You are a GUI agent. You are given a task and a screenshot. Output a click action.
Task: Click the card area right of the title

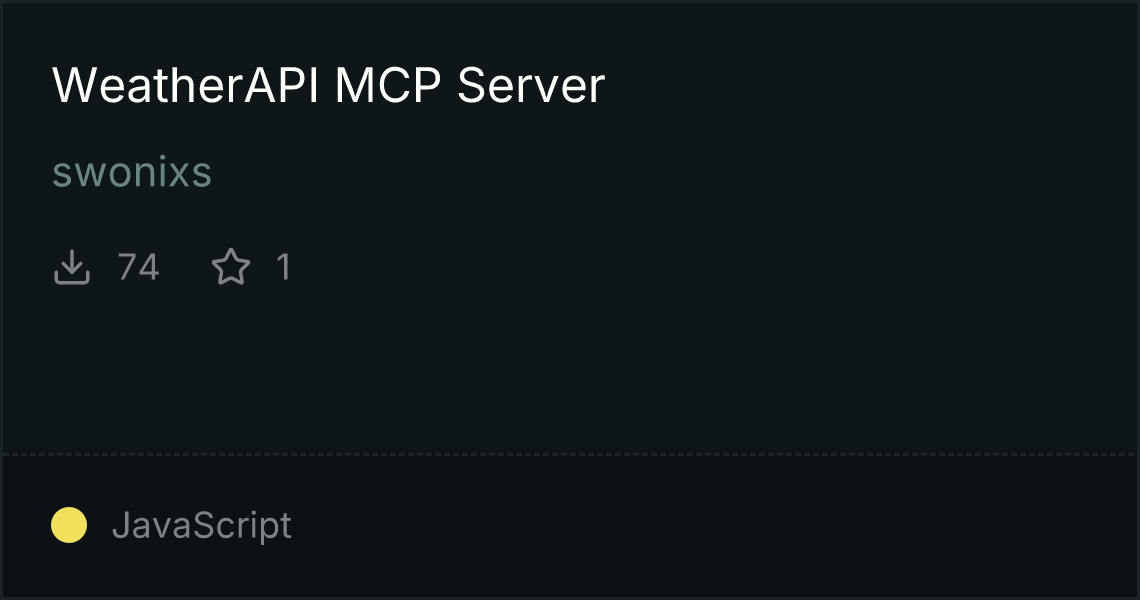pyautogui.click(x=869, y=85)
